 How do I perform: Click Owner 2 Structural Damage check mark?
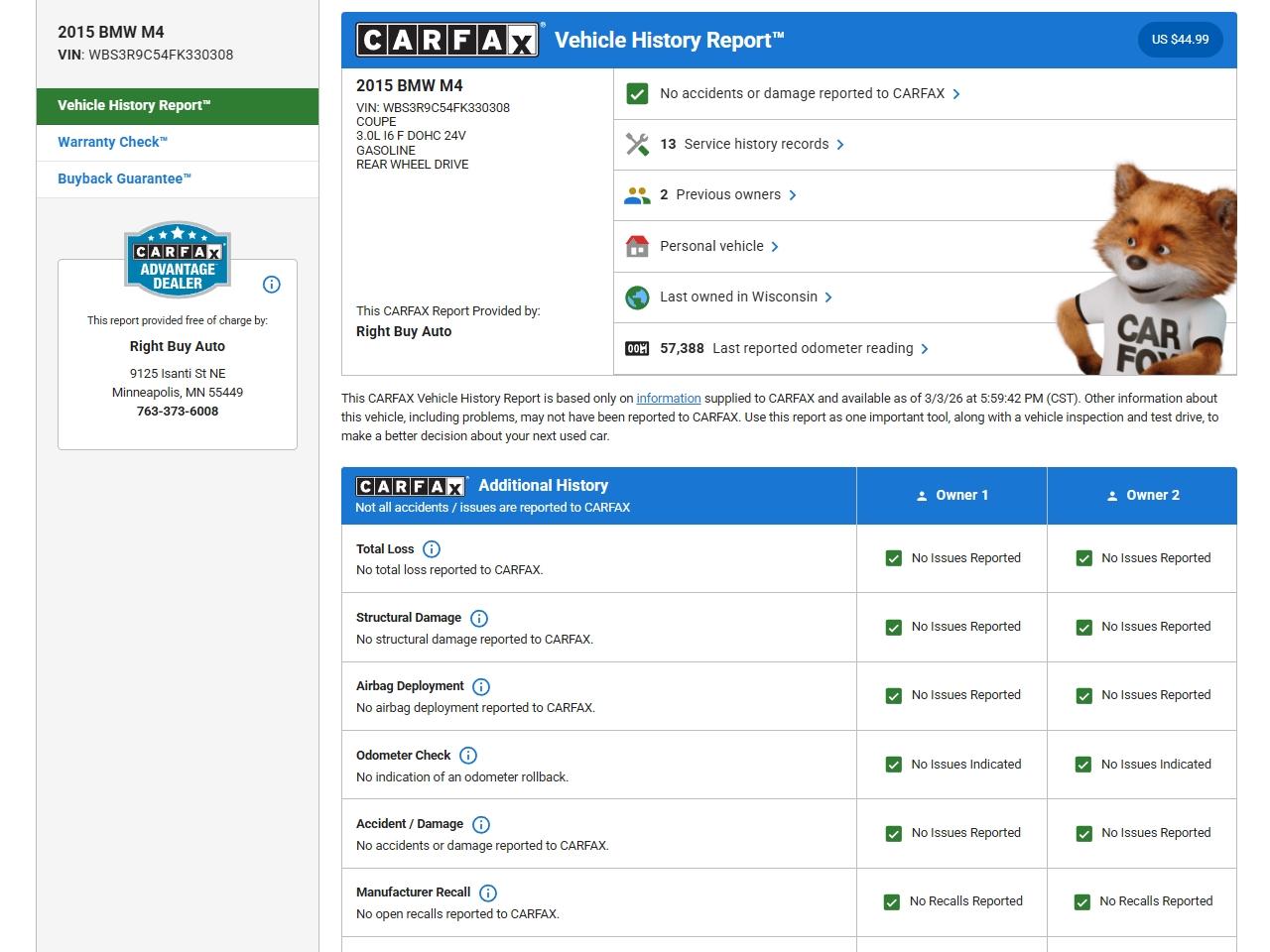1083,628
